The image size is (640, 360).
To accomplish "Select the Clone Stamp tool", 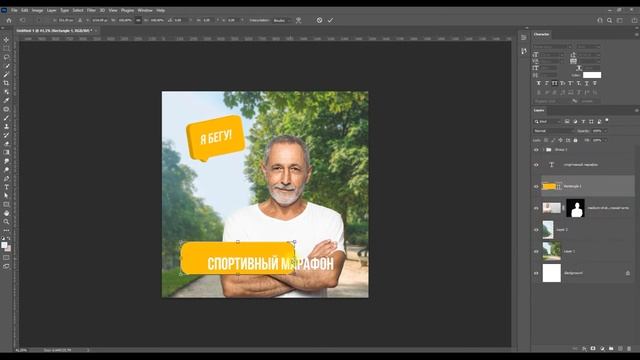I will (x=6, y=127).
